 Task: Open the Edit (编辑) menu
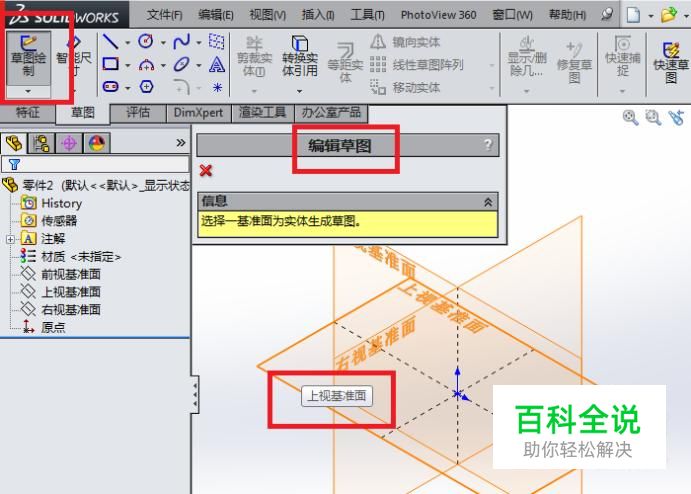coord(215,15)
